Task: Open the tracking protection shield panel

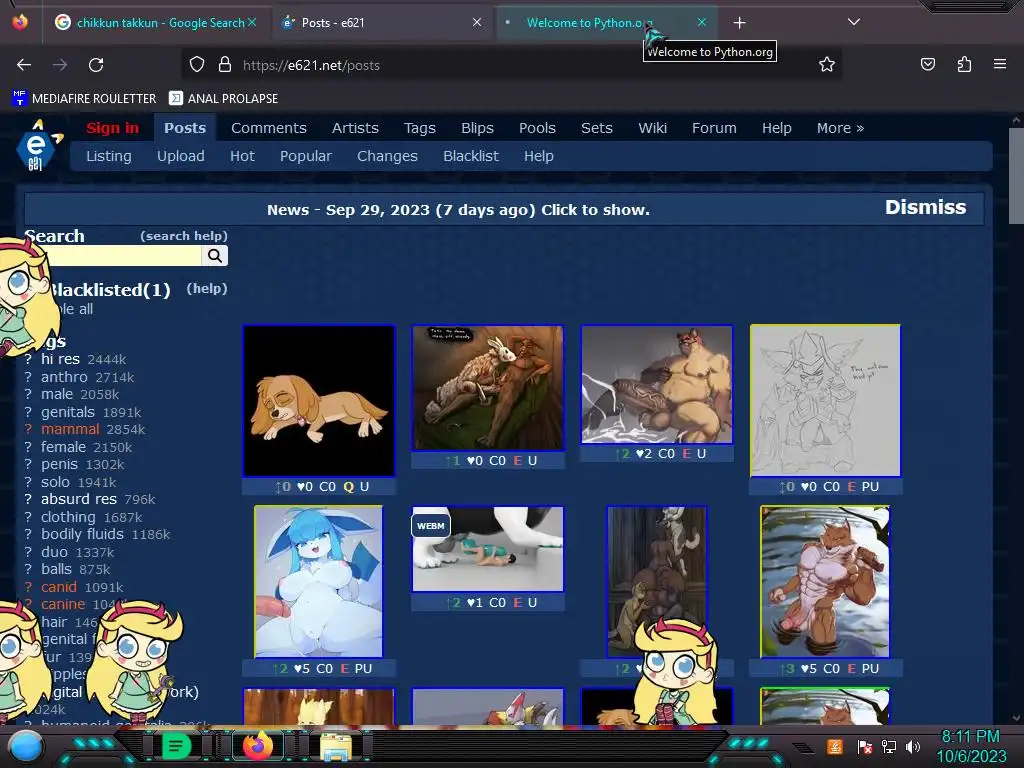Action: (197, 65)
